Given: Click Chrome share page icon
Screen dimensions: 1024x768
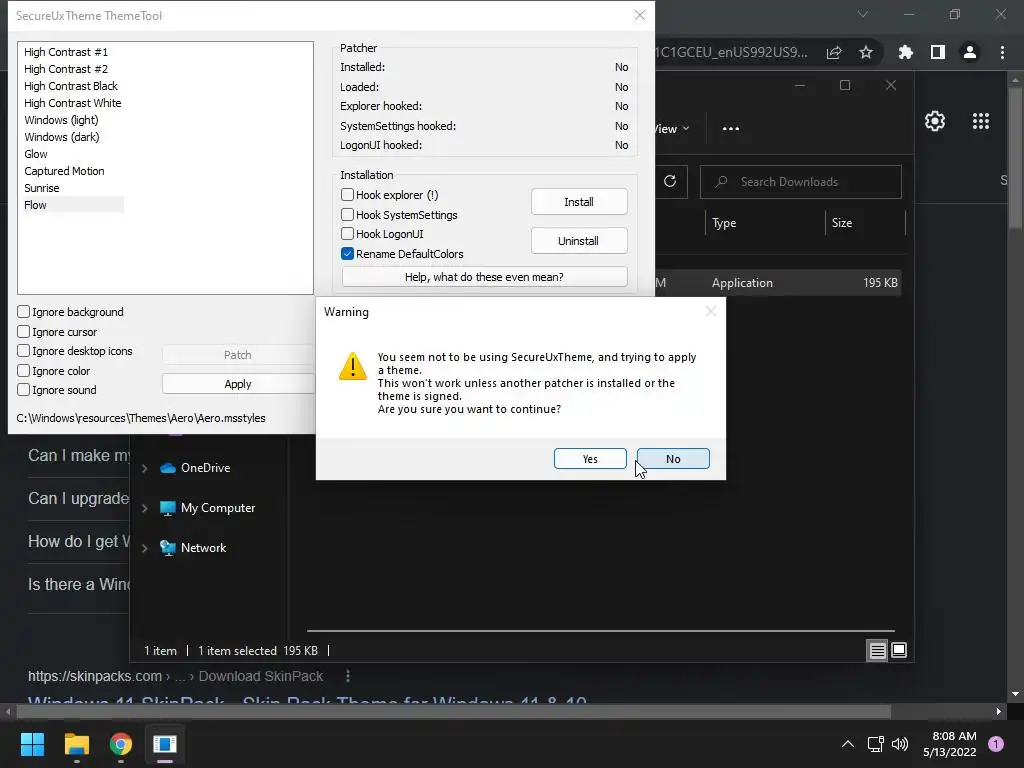Looking at the screenshot, I should [x=834, y=52].
